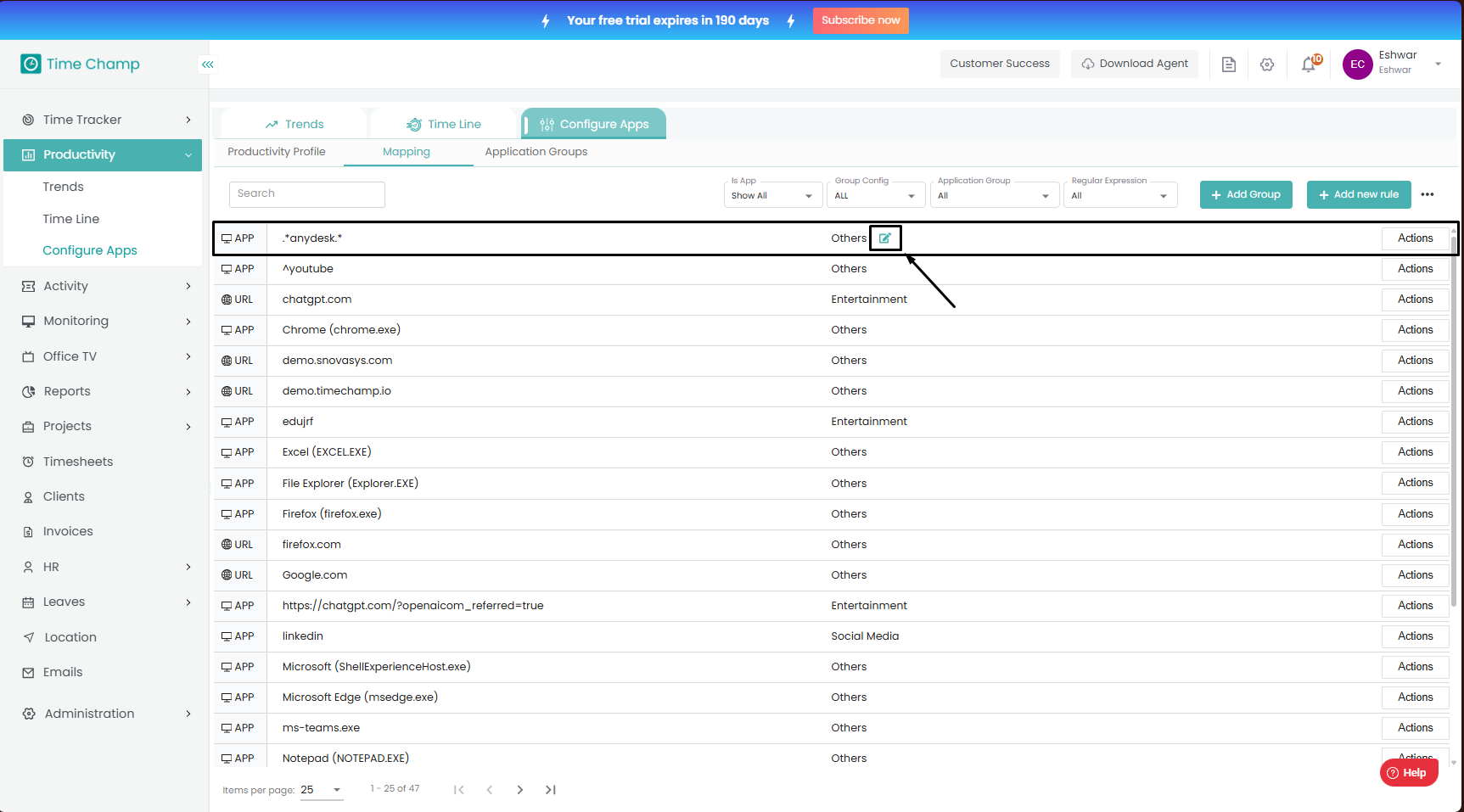The width and height of the screenshot is (1464, 812).
Task: Switch to the Trends tab
Action: pos(294,124)
